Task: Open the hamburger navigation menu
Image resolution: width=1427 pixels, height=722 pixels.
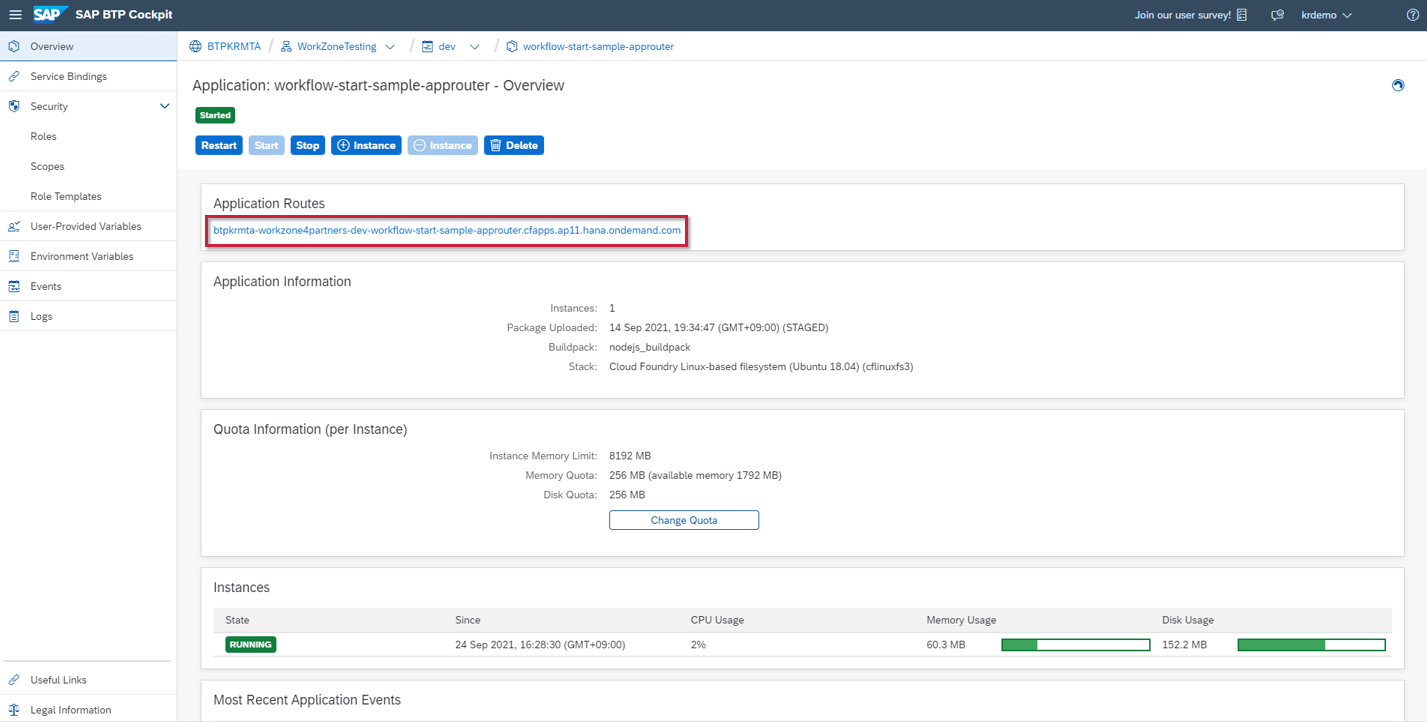Action: click(x=15, y=15)
